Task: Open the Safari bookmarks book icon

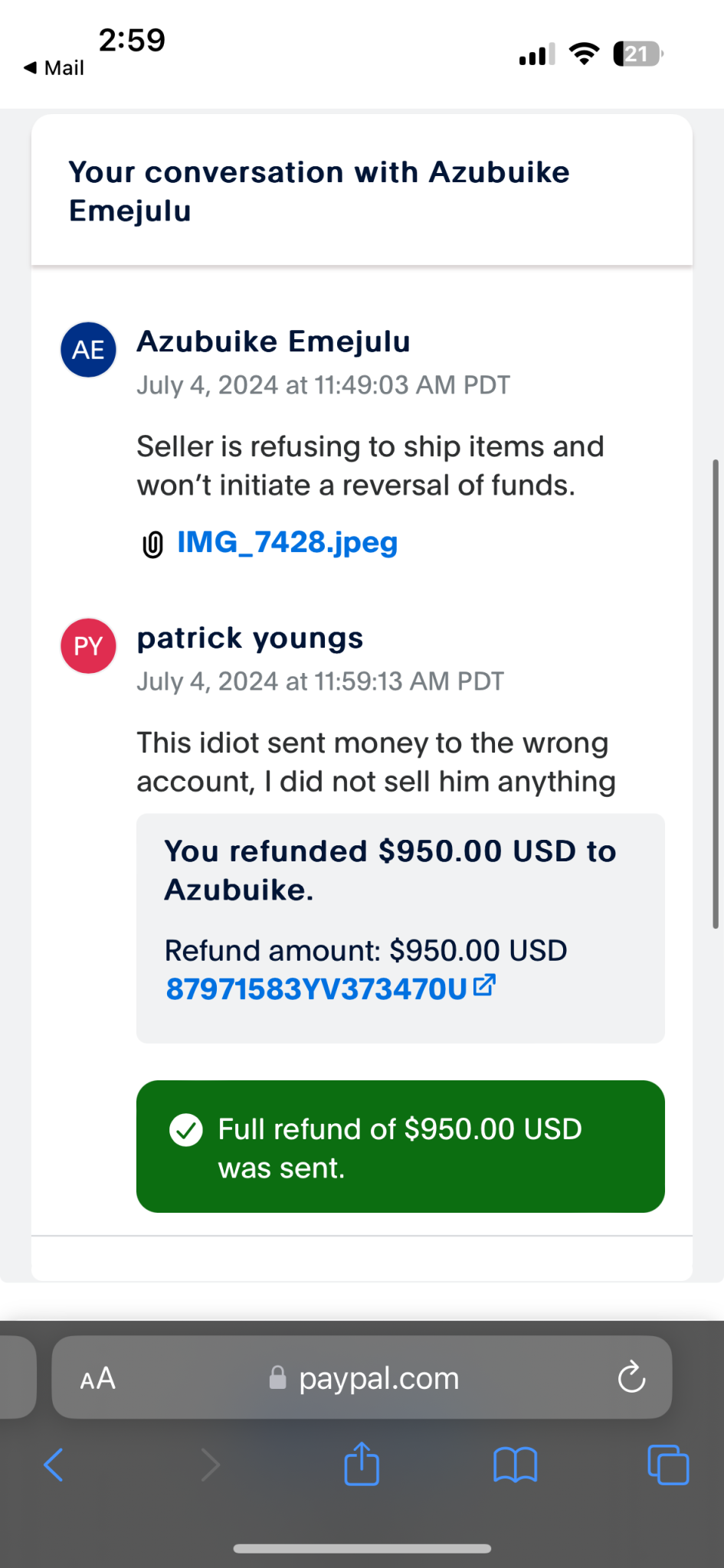Action: coord(515,1465)
